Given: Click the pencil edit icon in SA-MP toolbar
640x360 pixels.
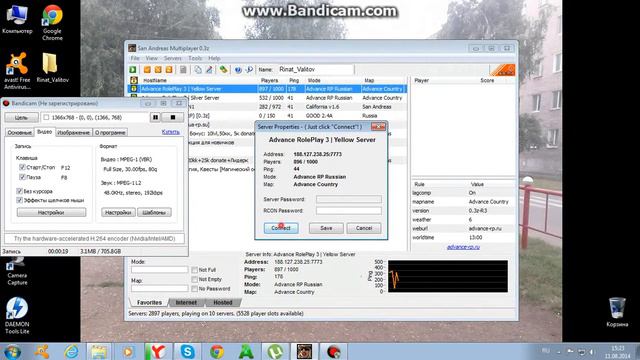Looking at the screenshot, I should [209, 70].
